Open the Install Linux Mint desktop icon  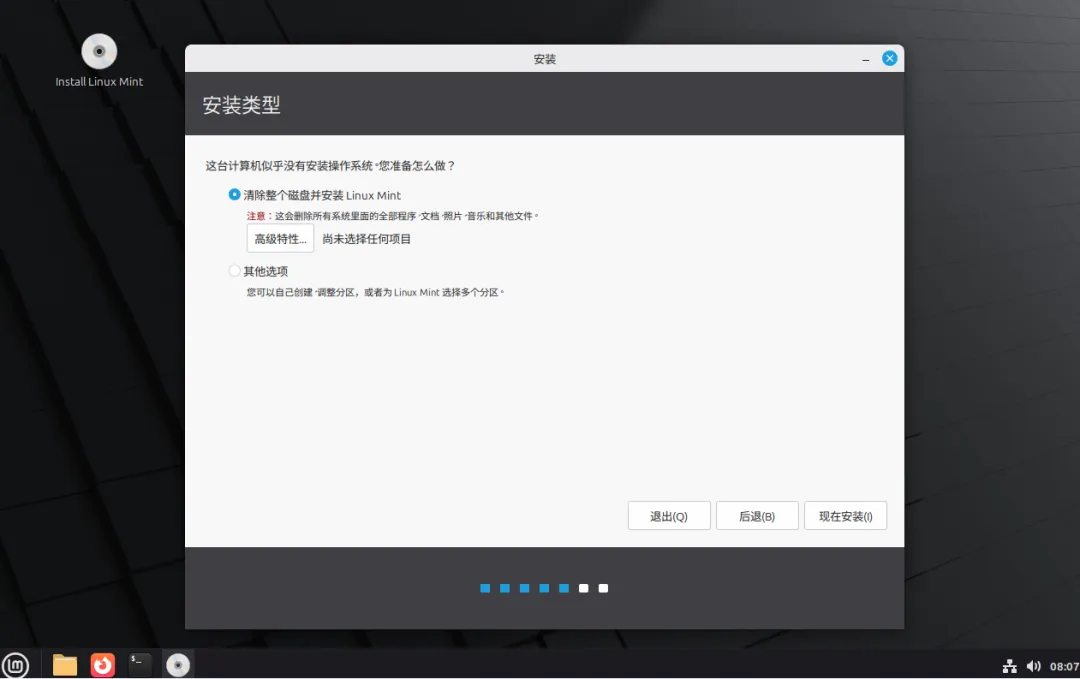pyautogui.click(x=99, y=61)
